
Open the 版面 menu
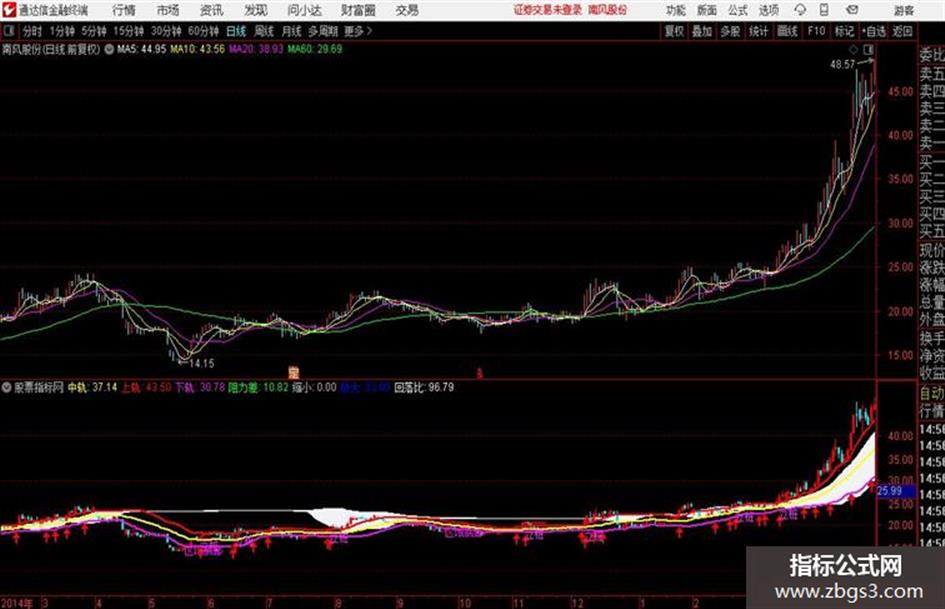point(707,10)
